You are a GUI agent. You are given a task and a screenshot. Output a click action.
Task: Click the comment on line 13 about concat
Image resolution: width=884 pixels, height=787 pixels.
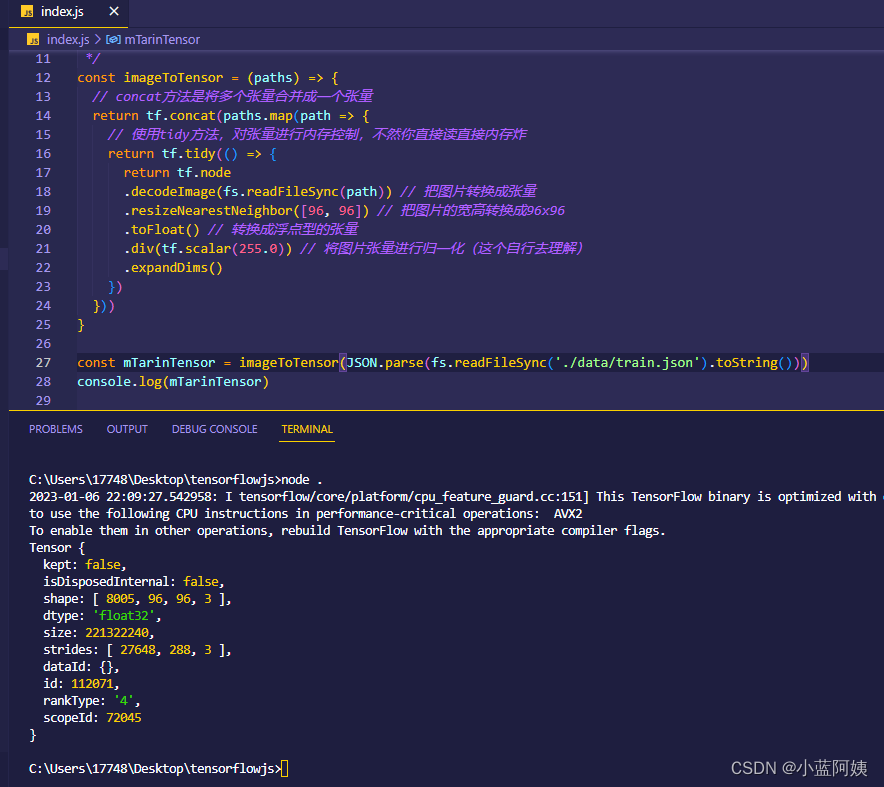tap(232, 96)
